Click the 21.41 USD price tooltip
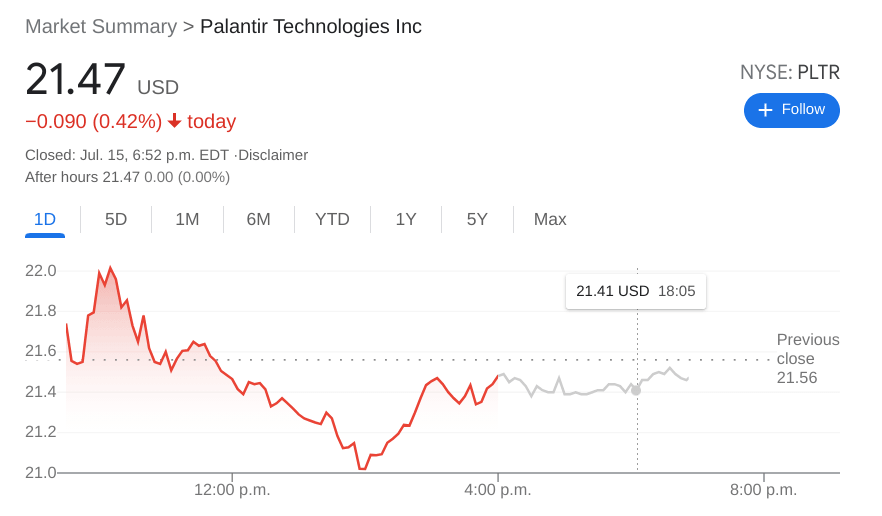The height and width of the screenshot is (516, 882). click(x=635, y=292)
